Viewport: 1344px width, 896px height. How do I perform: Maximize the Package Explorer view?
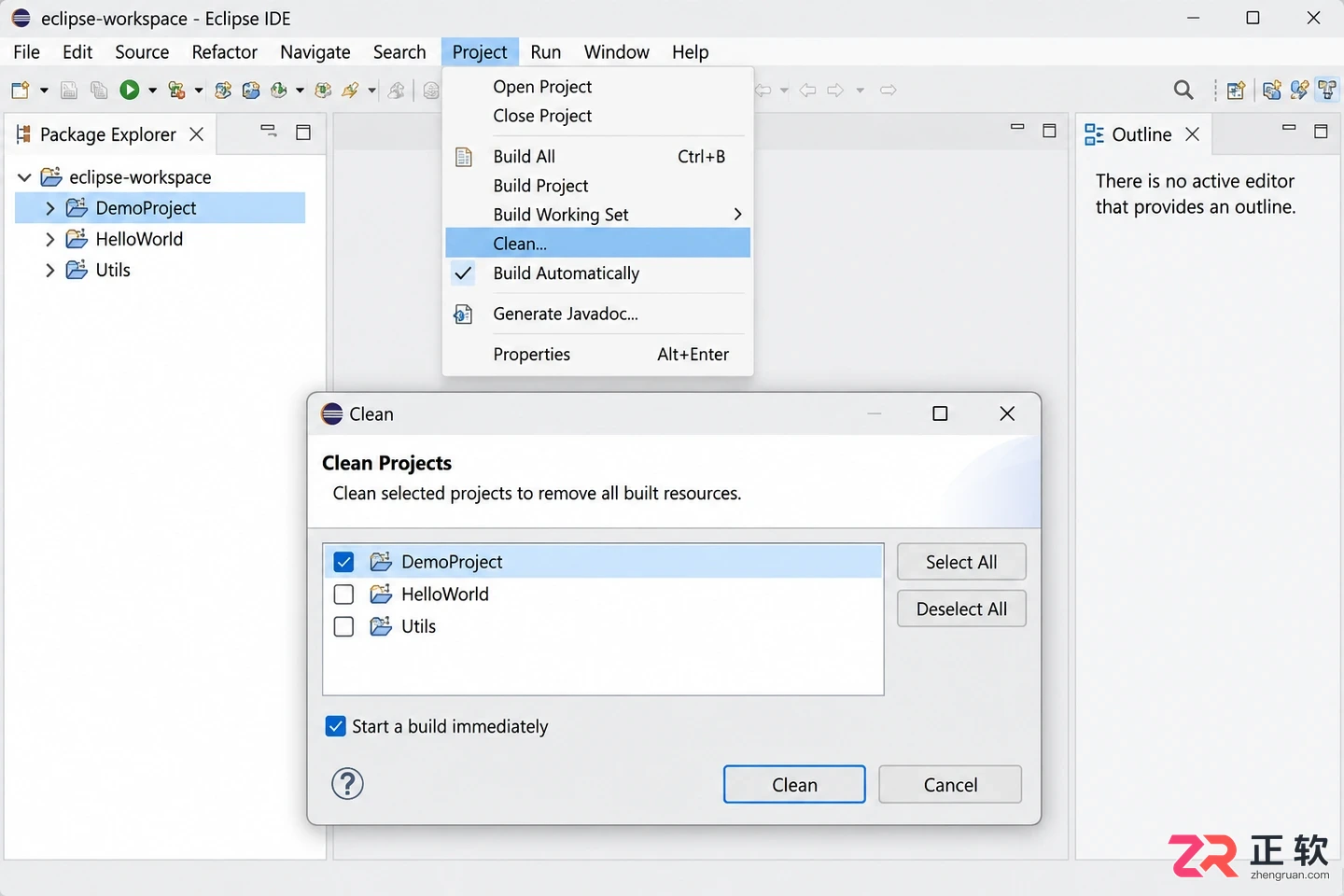303,133
